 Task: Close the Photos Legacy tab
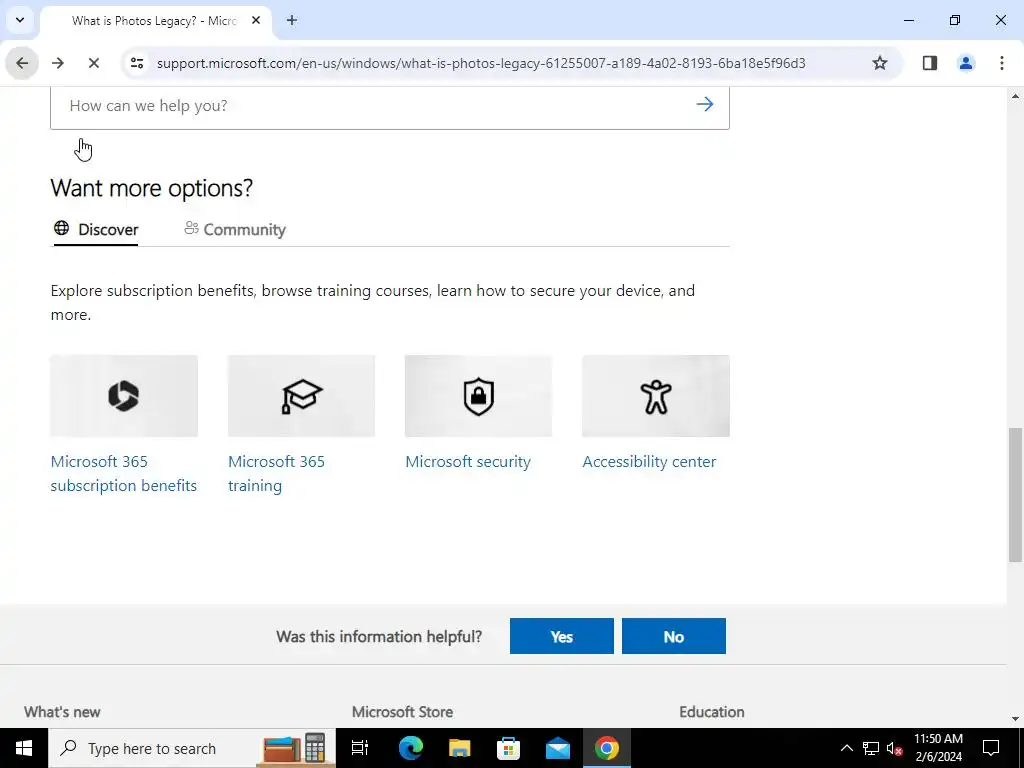256,20
